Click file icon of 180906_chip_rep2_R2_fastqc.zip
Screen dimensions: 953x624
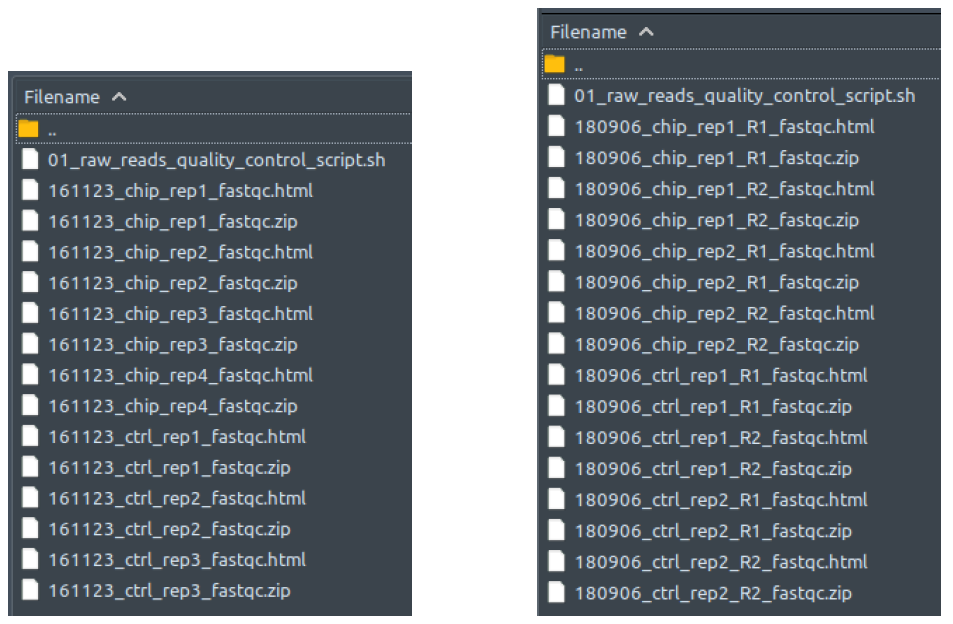556,343
